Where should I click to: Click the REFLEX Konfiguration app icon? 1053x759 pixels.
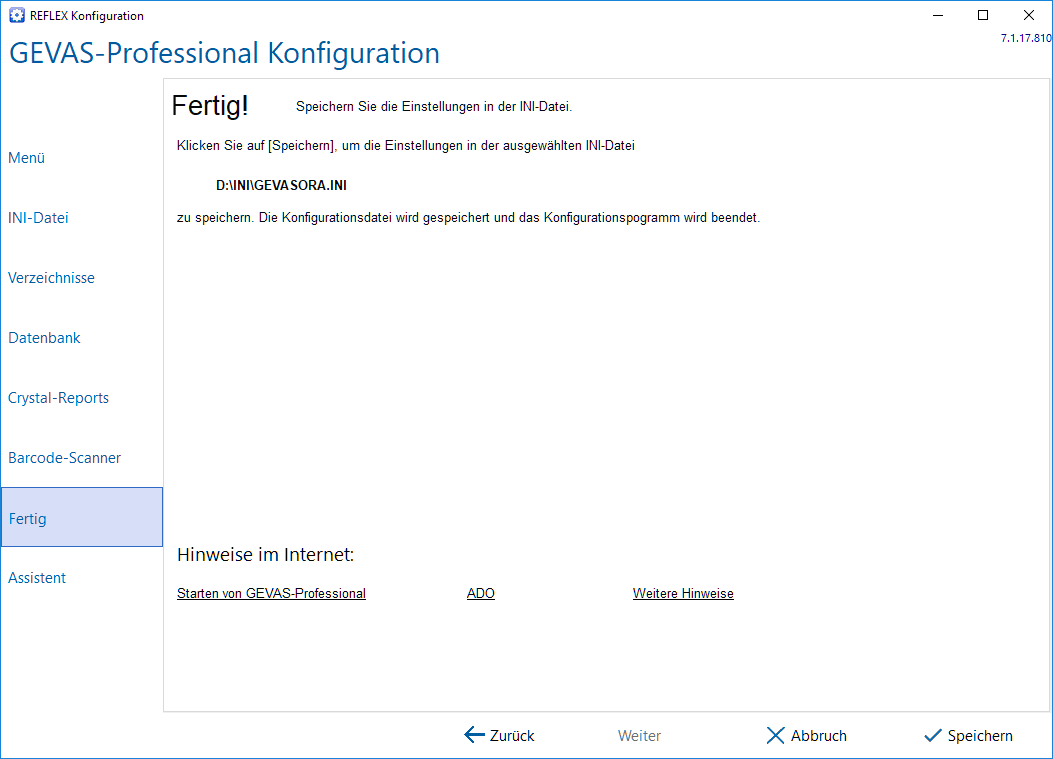click(17, 15)
